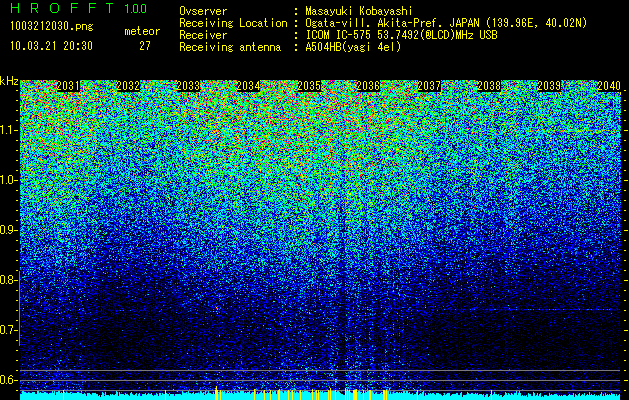Select the filename 1003212030.png
Image resolution: width=629 pixels, height=400 pixels.
click(52, 26)
